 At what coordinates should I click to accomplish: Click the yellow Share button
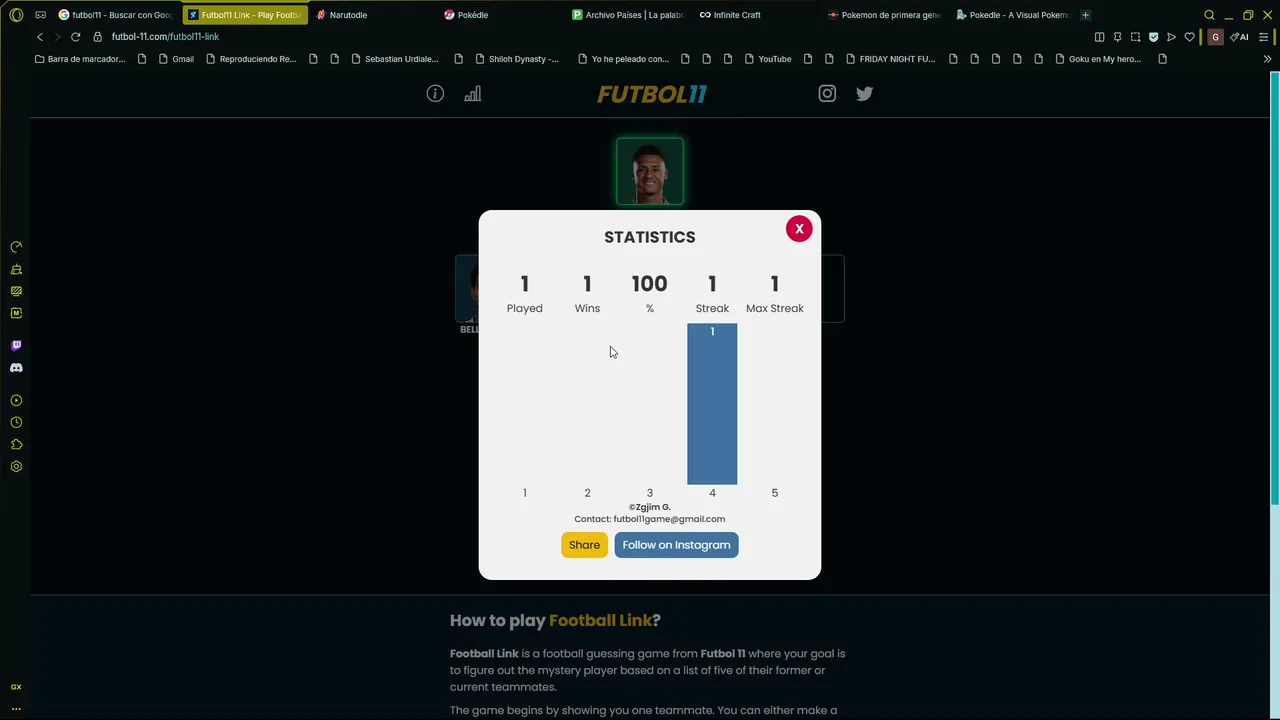pos(584,545)
